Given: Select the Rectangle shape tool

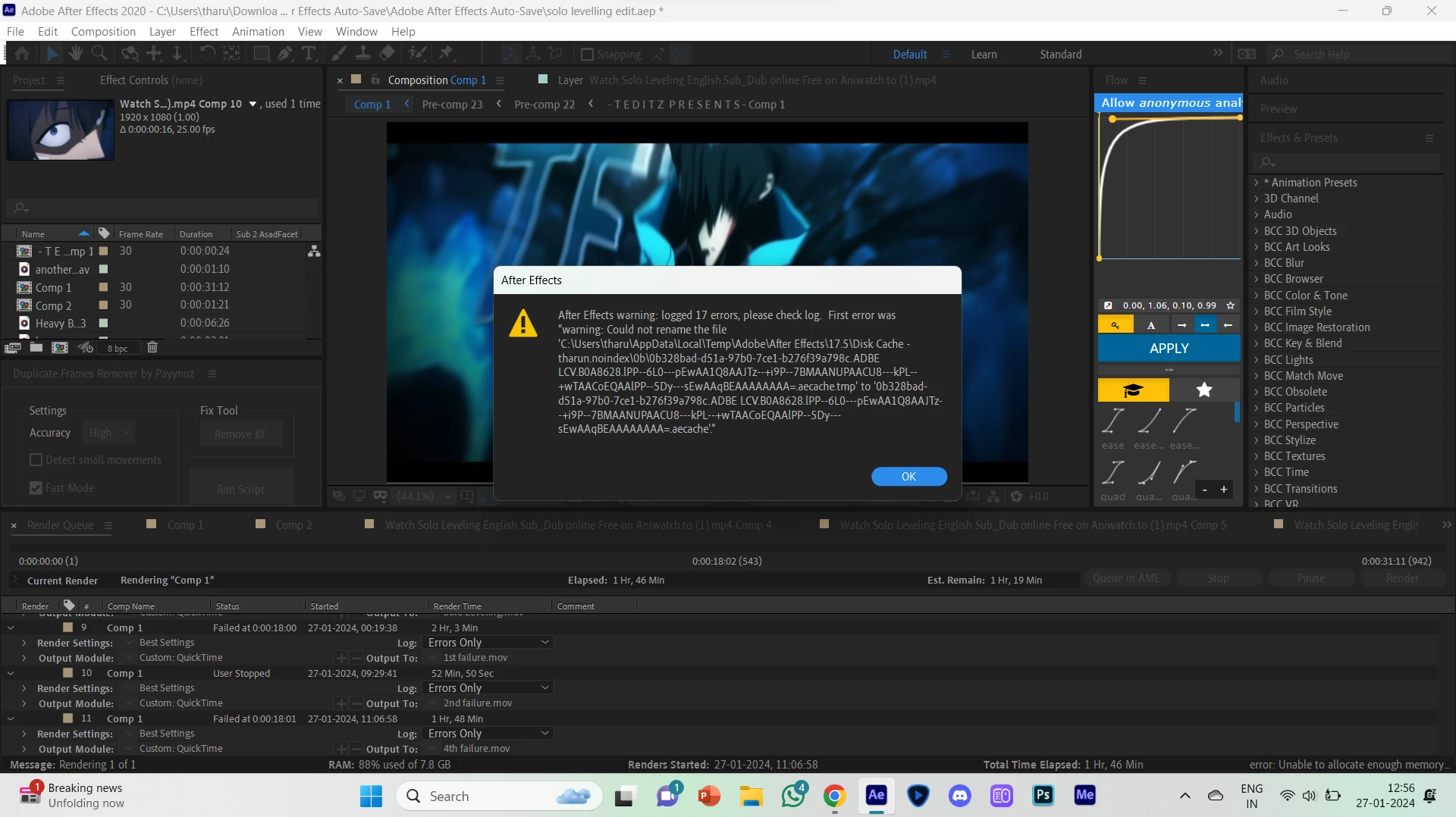Looking at the screenshot, I should point(261,54).
